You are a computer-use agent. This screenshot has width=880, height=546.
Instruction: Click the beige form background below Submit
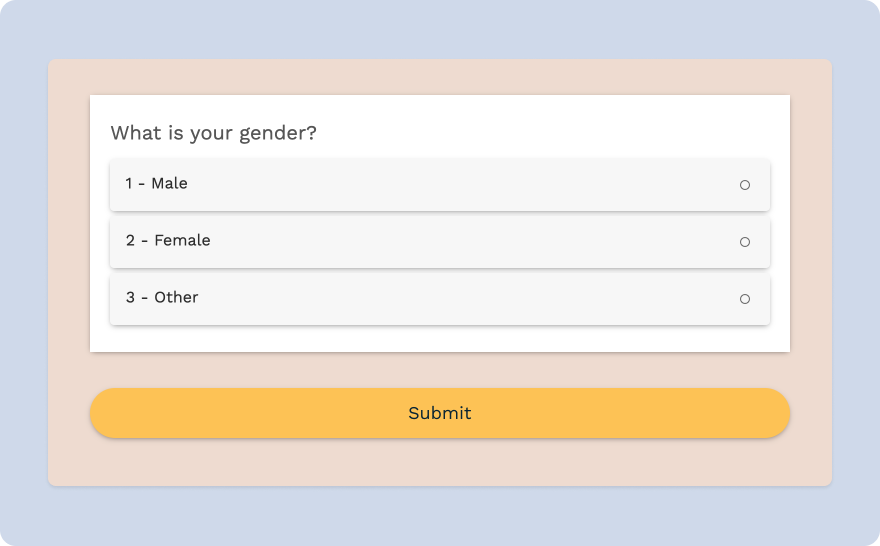(439, 463)
